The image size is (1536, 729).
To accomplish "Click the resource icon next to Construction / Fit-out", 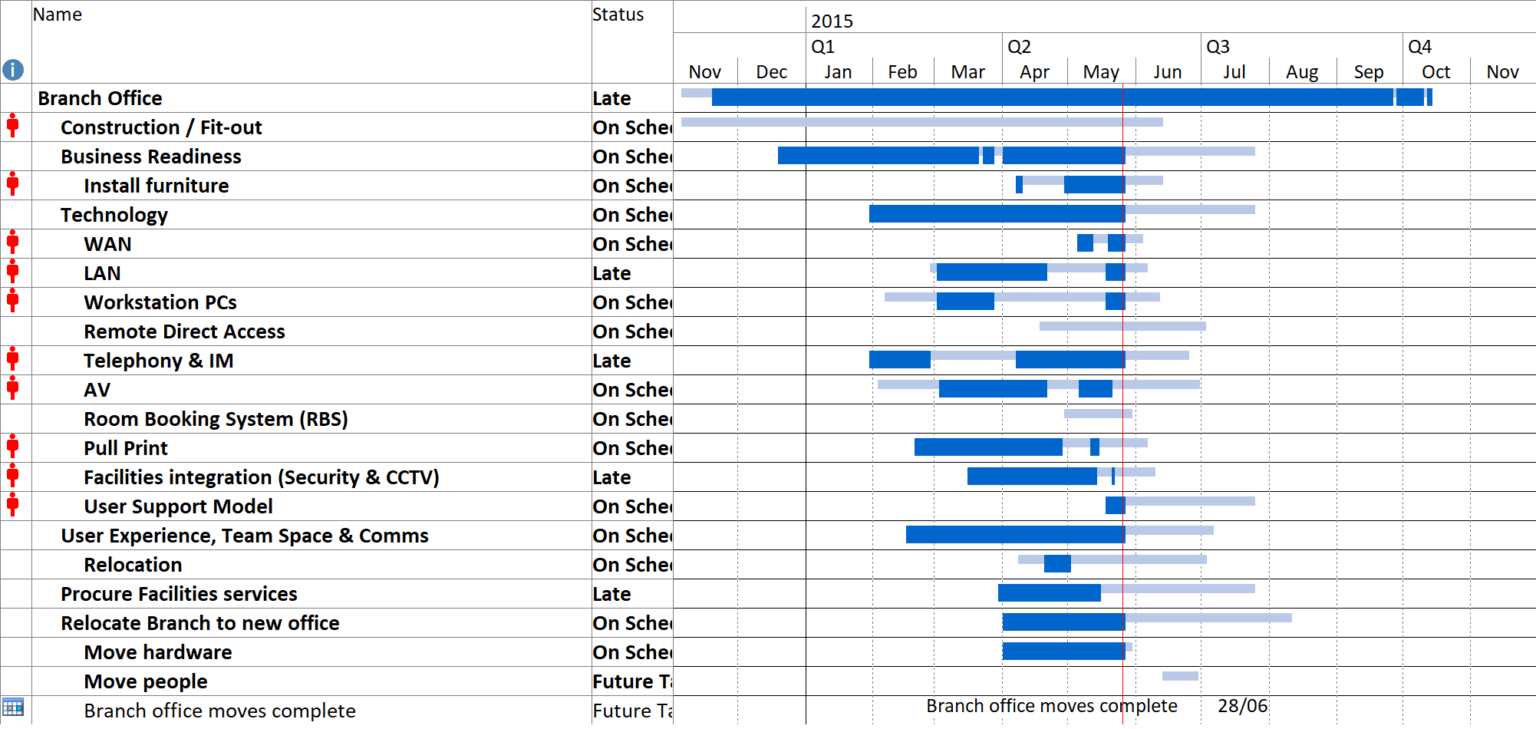I will tap(12, 125).
